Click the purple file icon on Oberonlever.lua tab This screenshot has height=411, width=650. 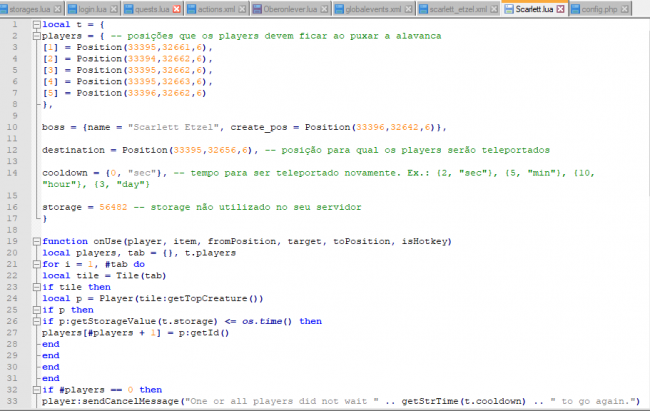pos(257,9)
